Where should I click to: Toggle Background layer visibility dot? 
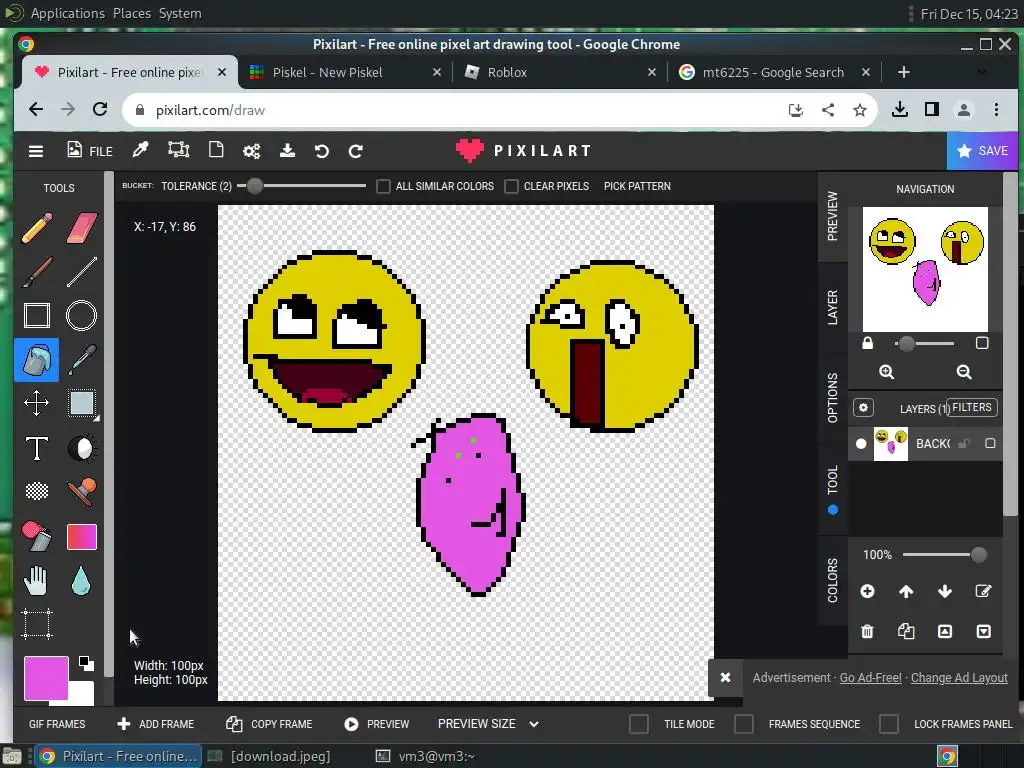(x=861, y=444)
